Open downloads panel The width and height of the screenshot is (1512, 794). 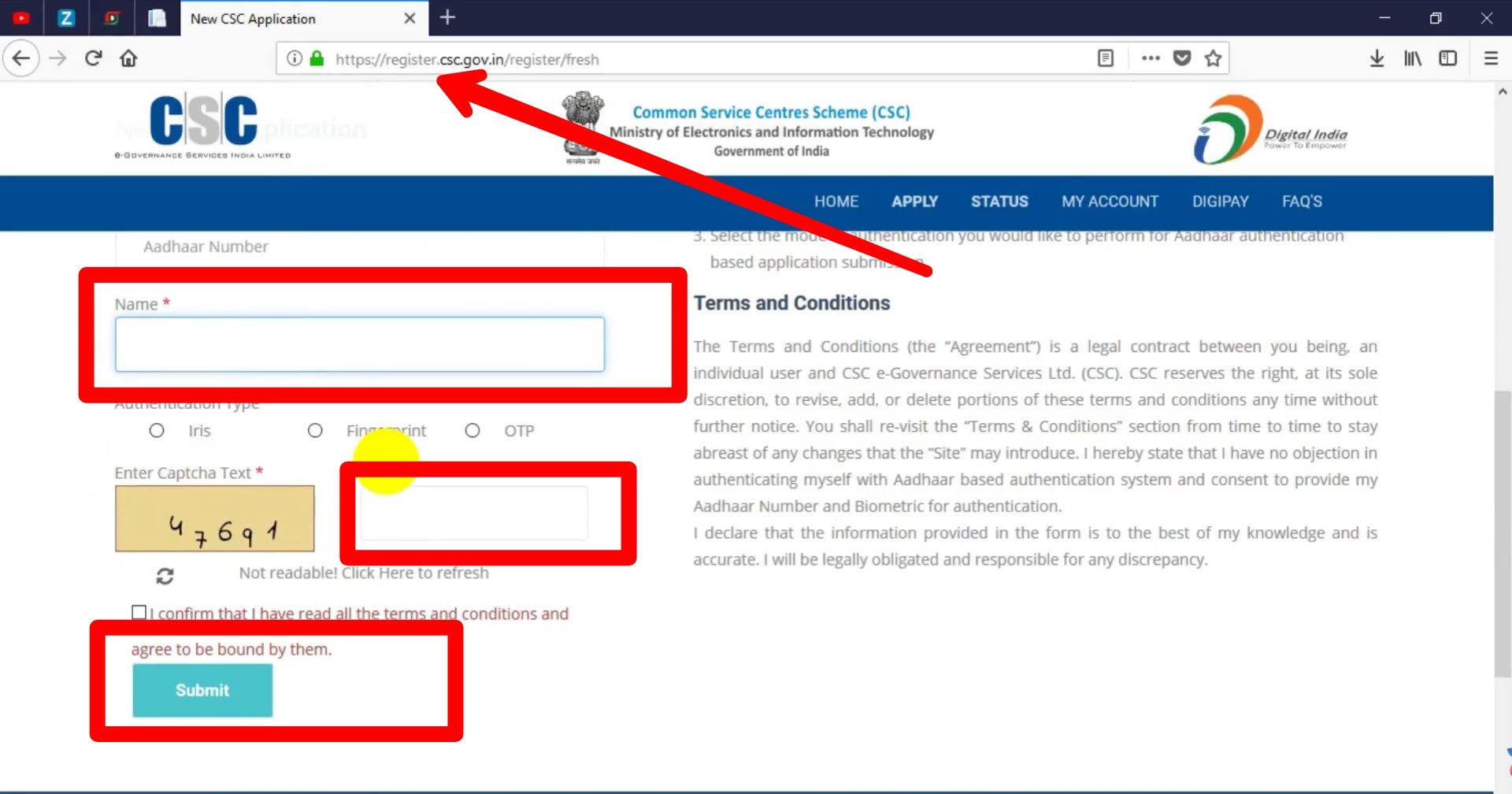[1377, 58]
